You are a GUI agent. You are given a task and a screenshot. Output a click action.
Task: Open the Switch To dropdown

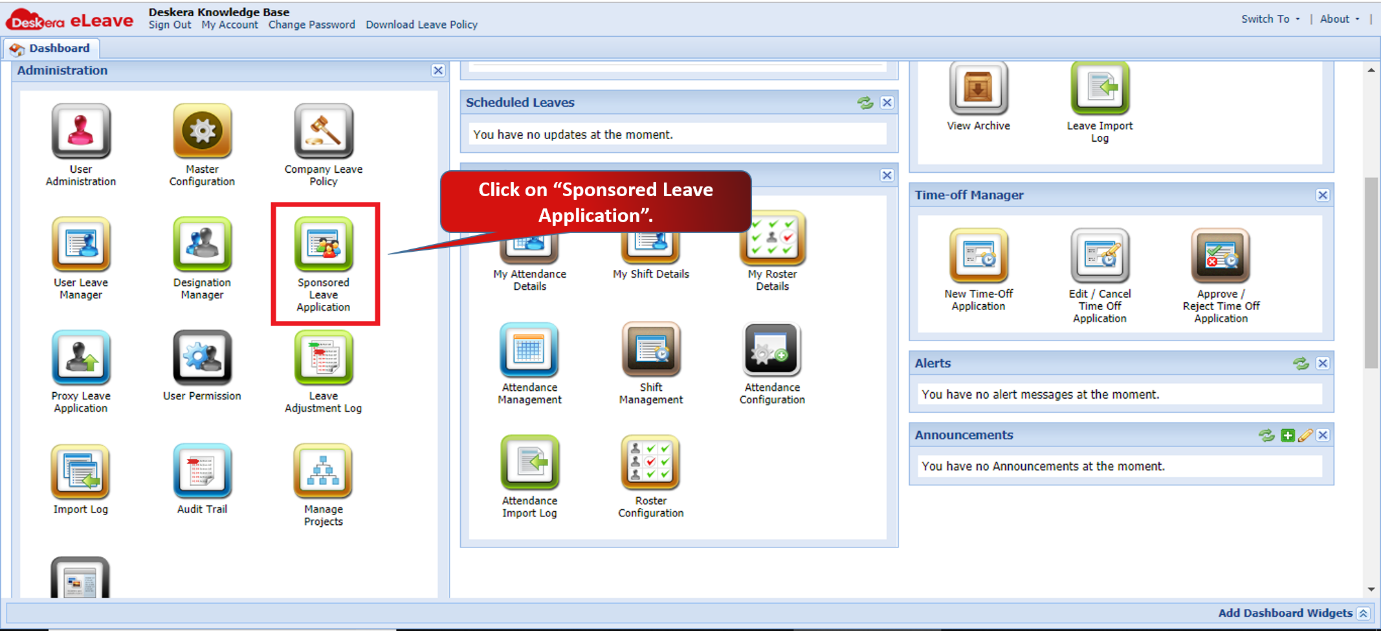click(x=1271, y=19)
